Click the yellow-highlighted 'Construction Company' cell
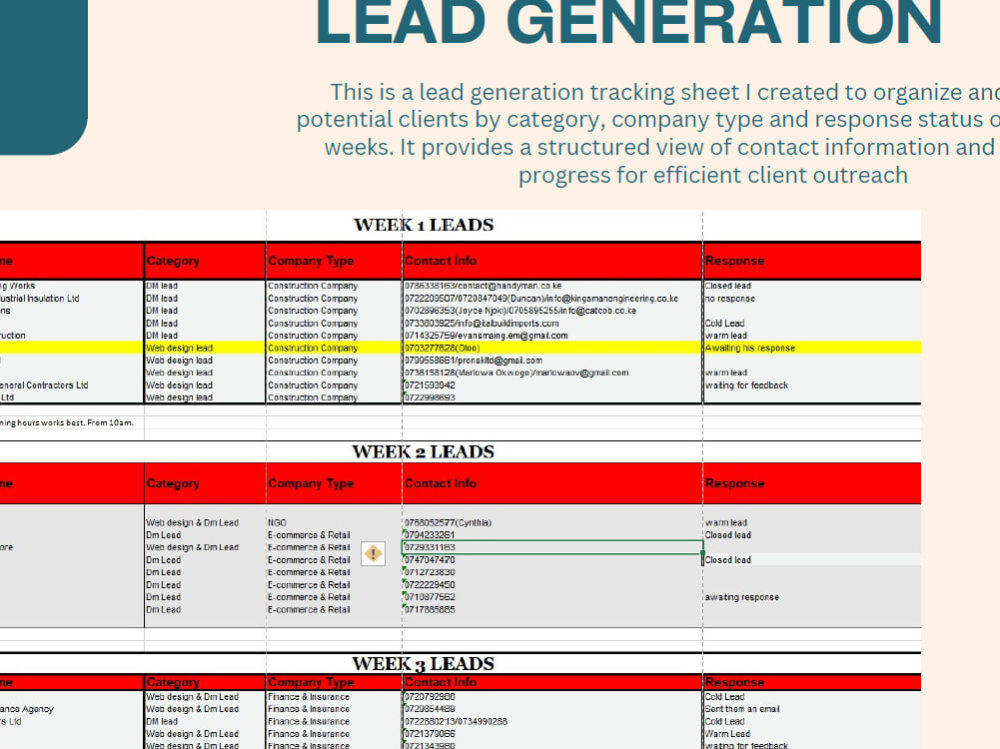1000x749 pixels. pyautogui.click(x=334, y=348)
